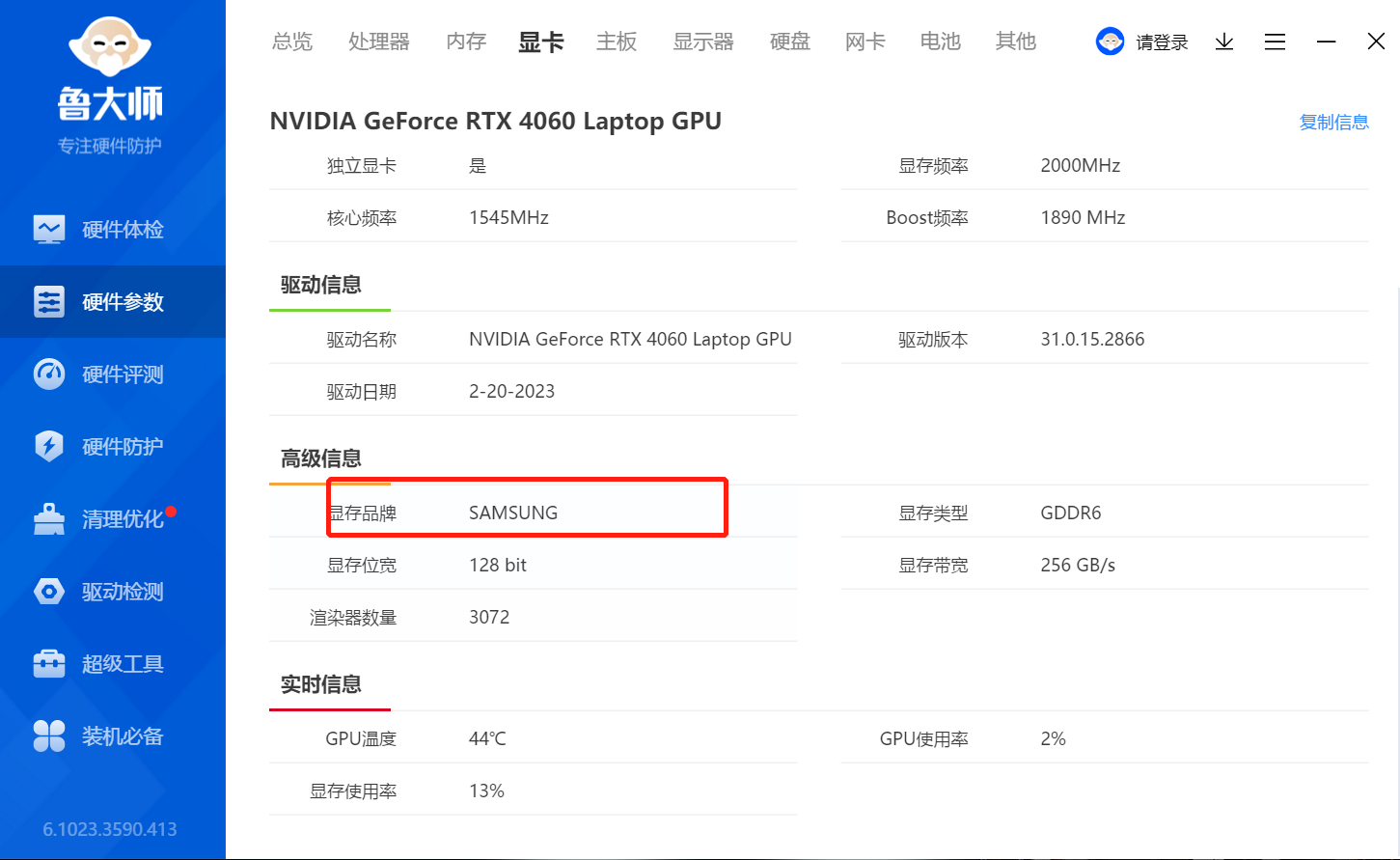Click driver version 31.0.15.2866
Image resolution: width=1400 pixels, height=860 pixels.
click(1092, 339)
